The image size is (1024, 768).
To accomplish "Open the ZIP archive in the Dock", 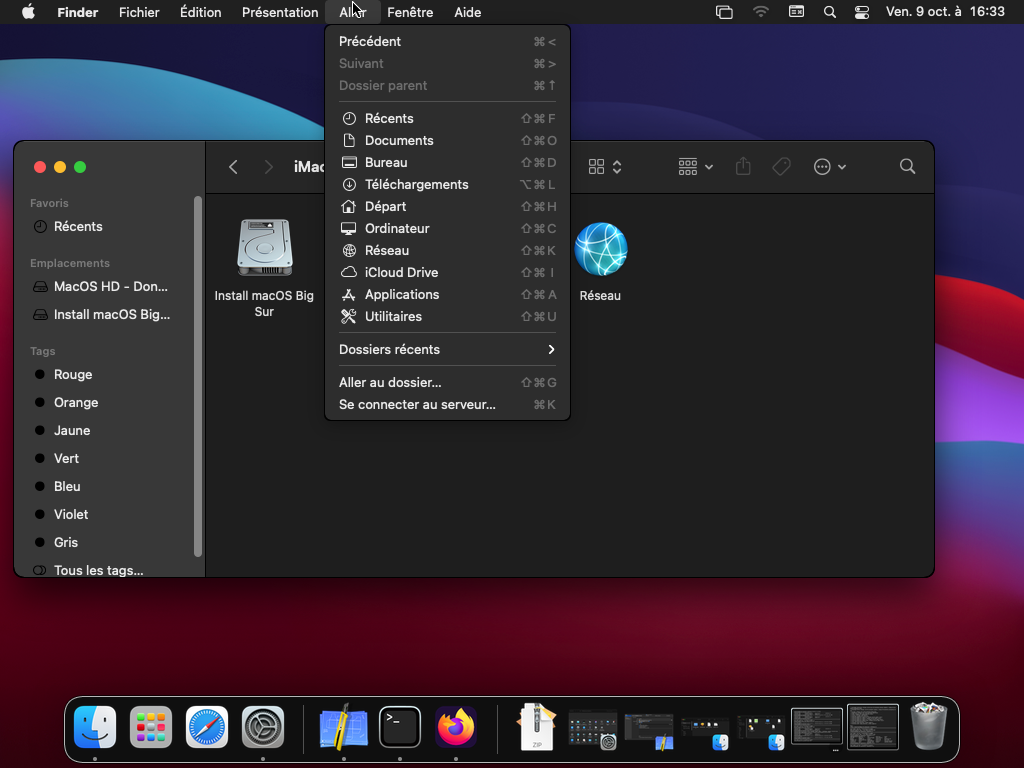I will 536,727.
